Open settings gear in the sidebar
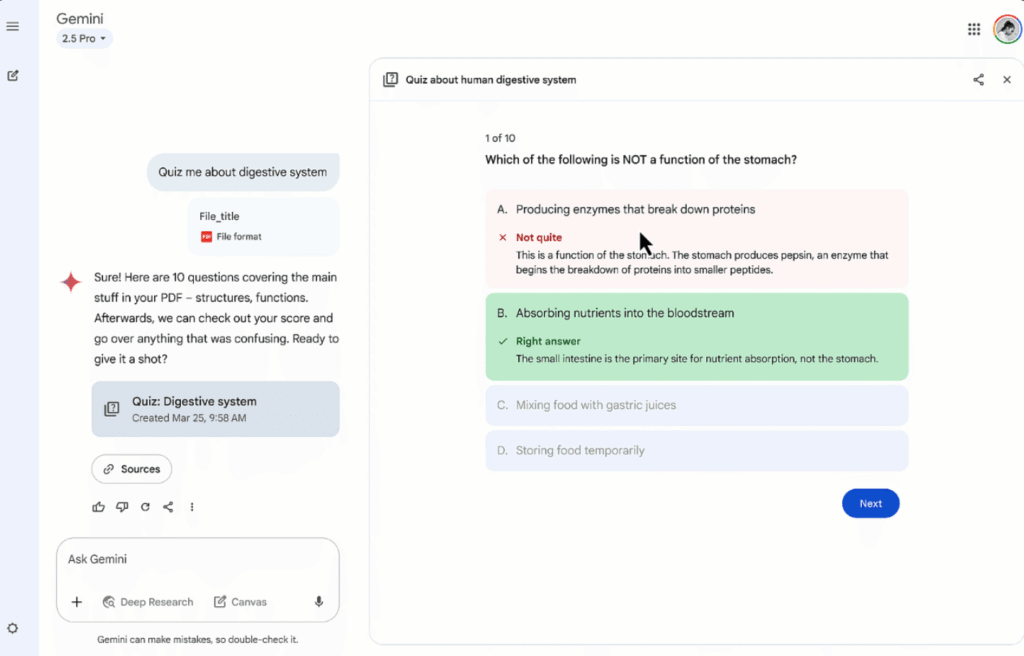Viewport: 1024px width, 656px height. click(12, 629)
